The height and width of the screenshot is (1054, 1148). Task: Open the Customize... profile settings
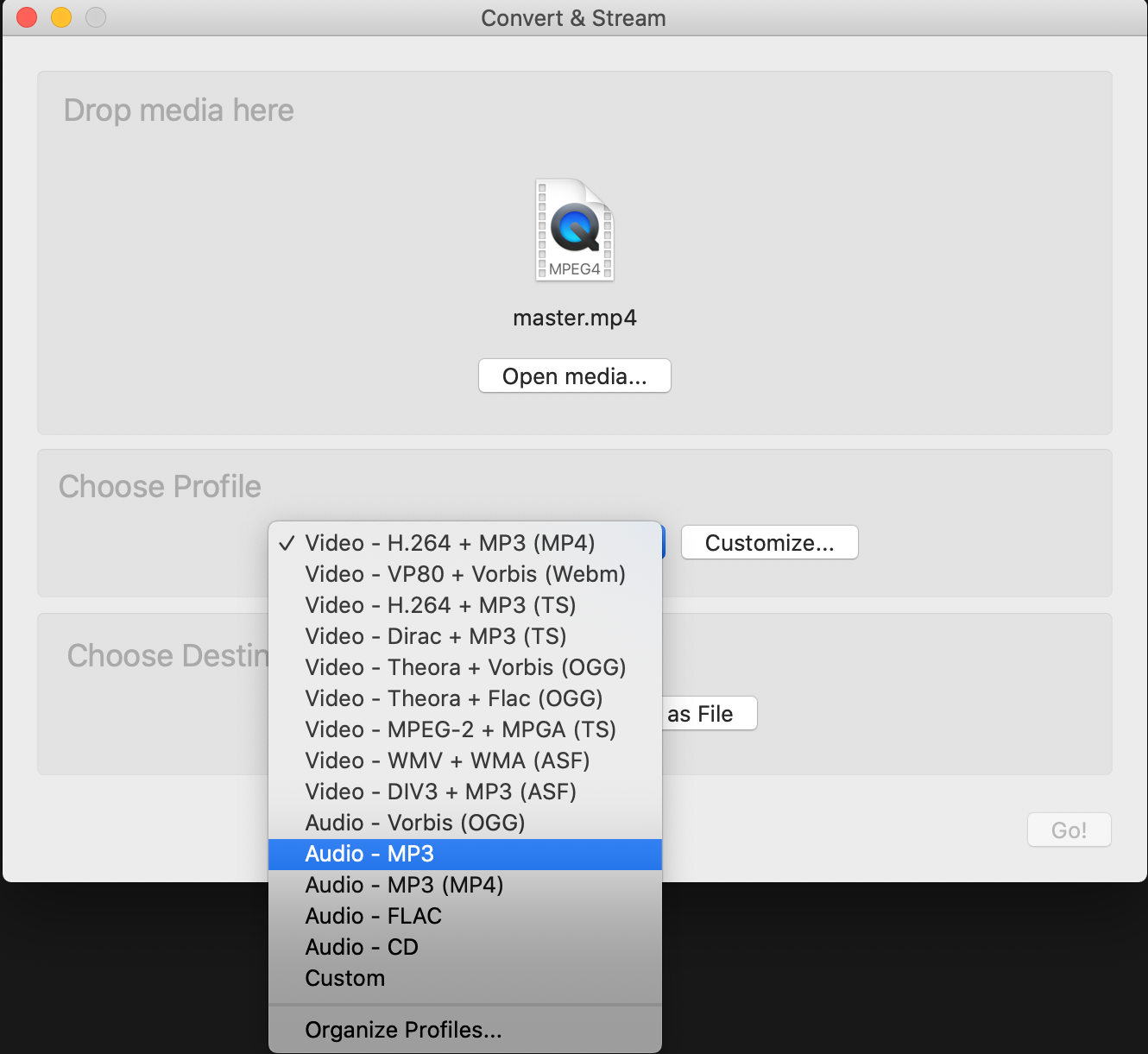pyautogui.click(x=770, y=543)
